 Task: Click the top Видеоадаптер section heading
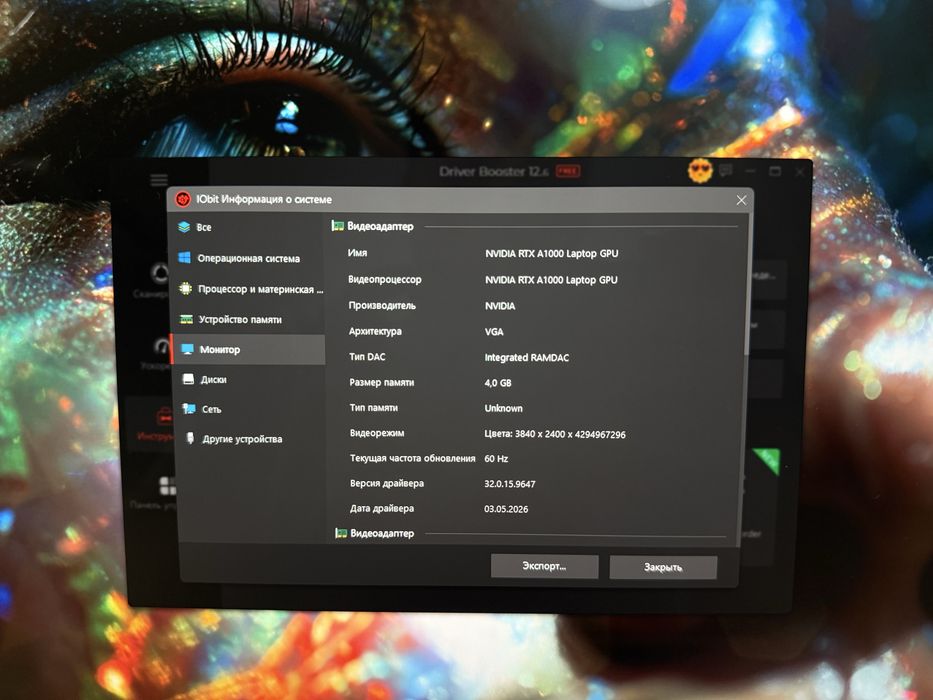[380, 226]
